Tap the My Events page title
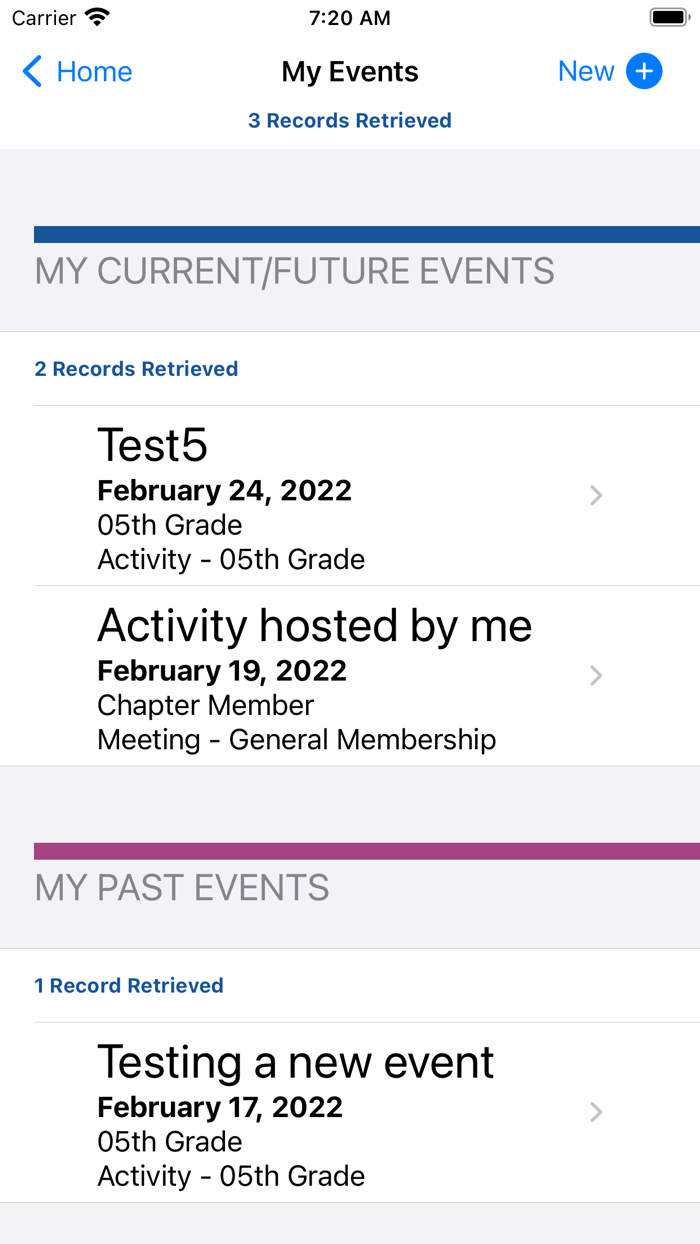 point(350,72)
